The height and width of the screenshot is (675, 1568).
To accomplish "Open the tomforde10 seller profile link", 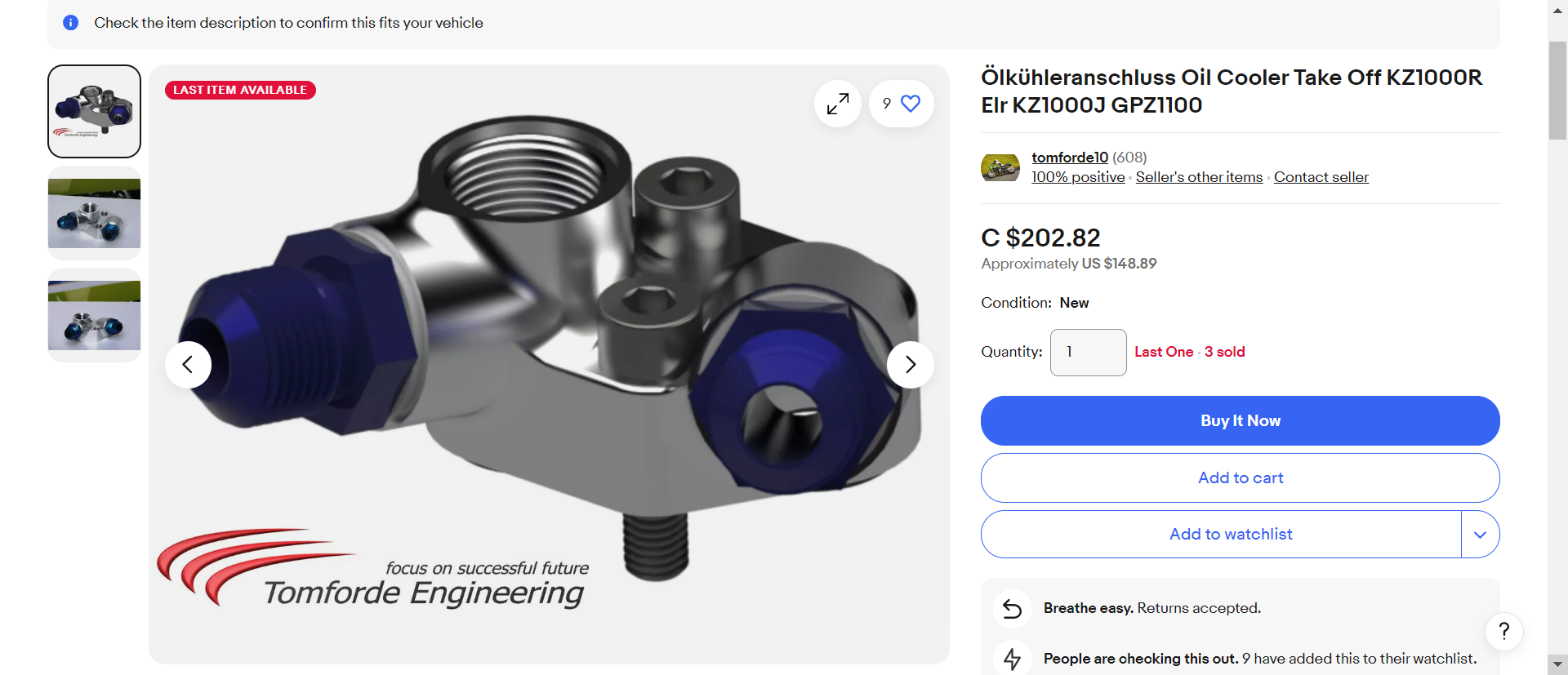I will point(1070,158).
